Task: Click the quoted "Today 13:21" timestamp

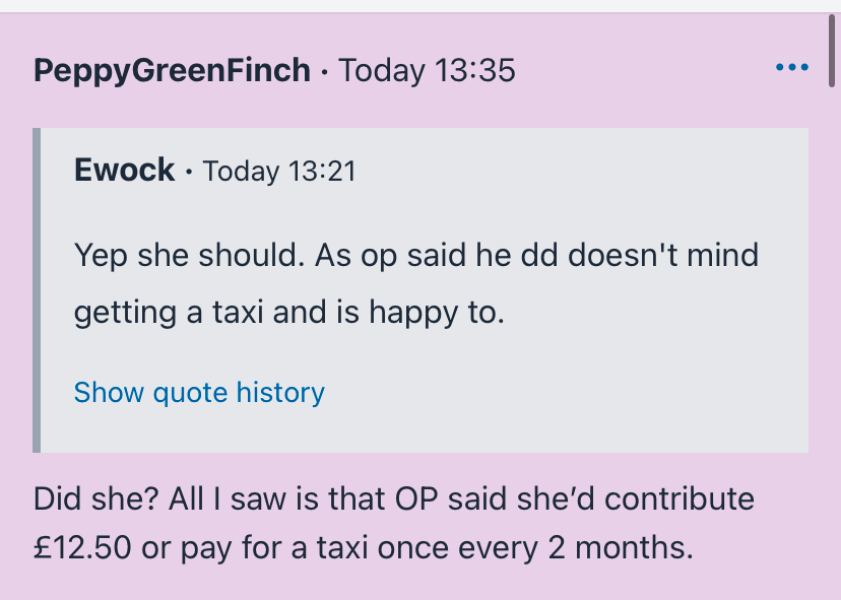Action: tap(279, 172)
